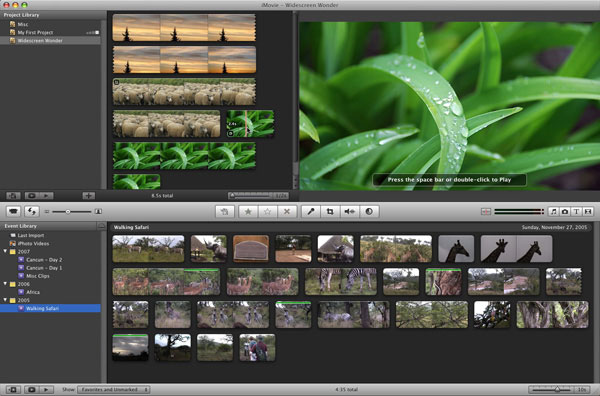The height and width of the screenshot is (396, 600).
Task: Click the Event Library sort button
Action: [x=101, y=226]
